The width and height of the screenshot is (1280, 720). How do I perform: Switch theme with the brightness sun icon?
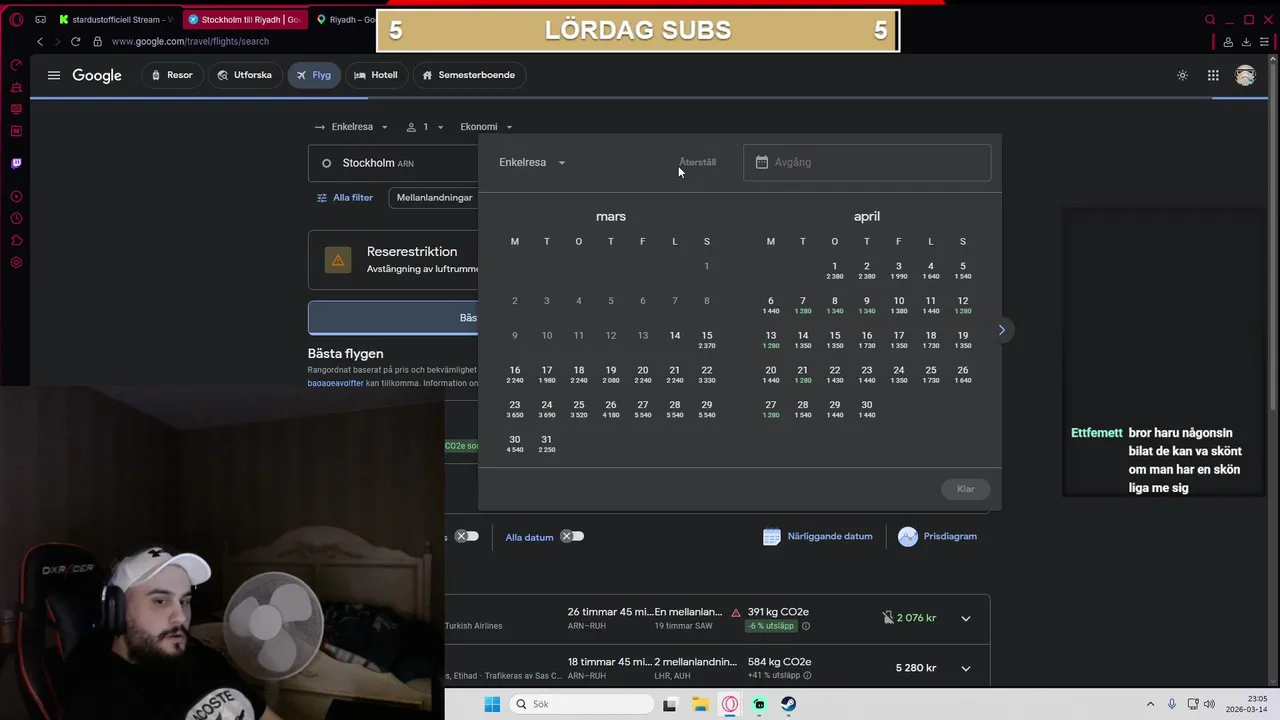pos(1182,75)
